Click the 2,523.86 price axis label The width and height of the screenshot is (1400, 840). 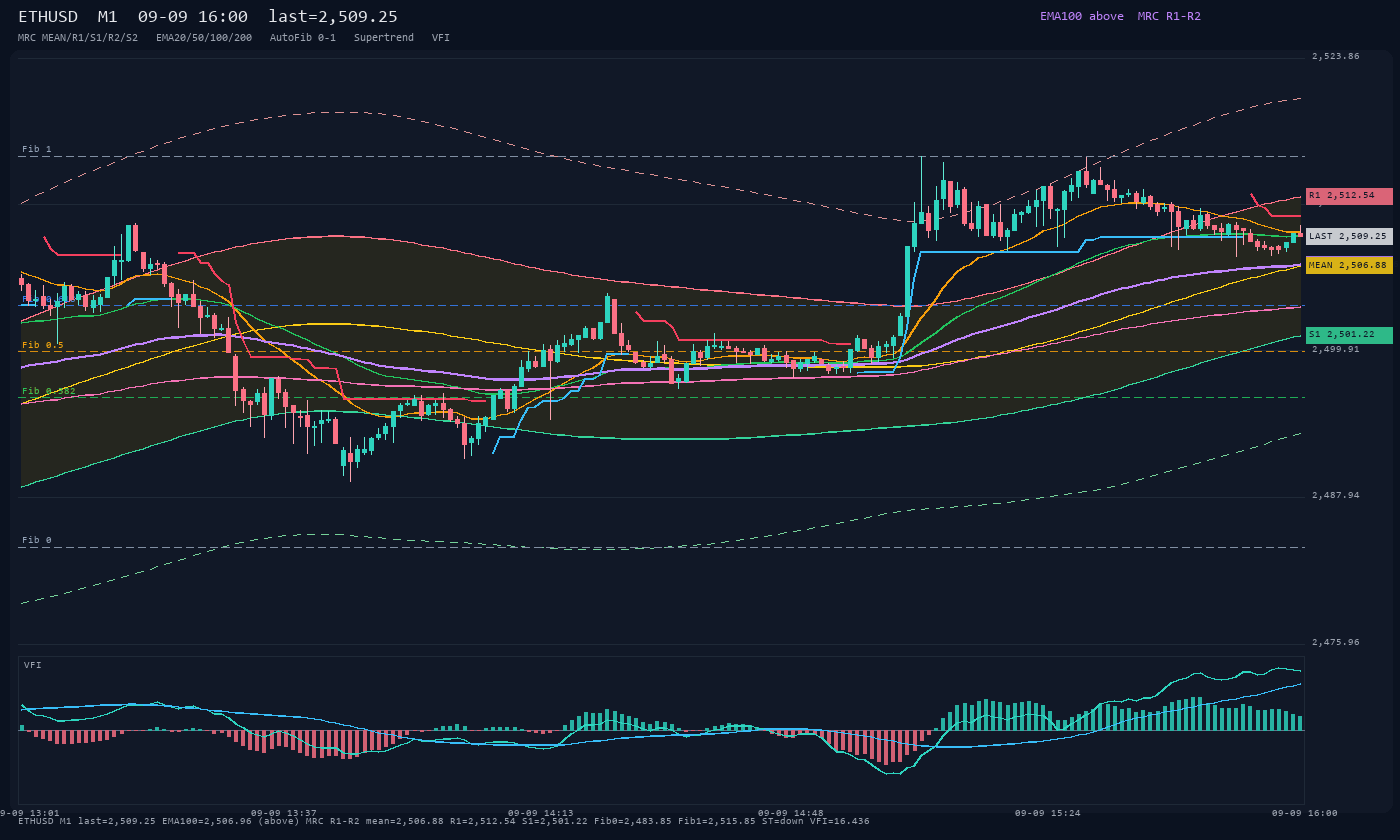[1336, 57]
